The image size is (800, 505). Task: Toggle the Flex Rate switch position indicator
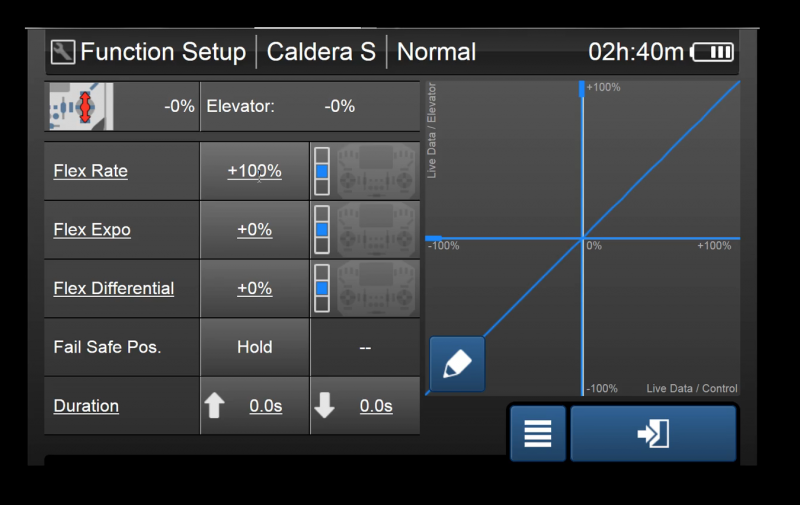pos(321,171)
